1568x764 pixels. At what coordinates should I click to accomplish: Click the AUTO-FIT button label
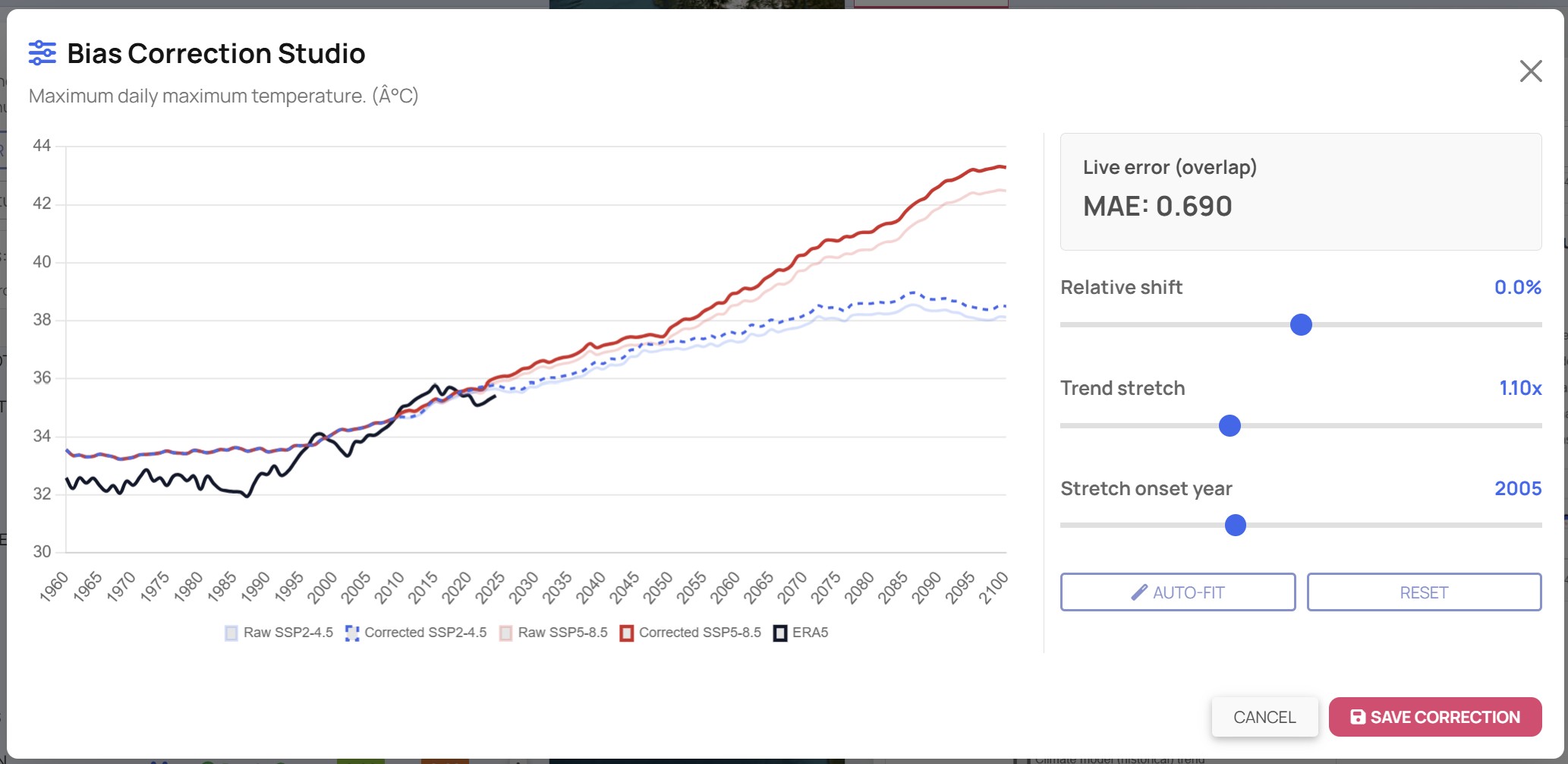pos(1189,592)
